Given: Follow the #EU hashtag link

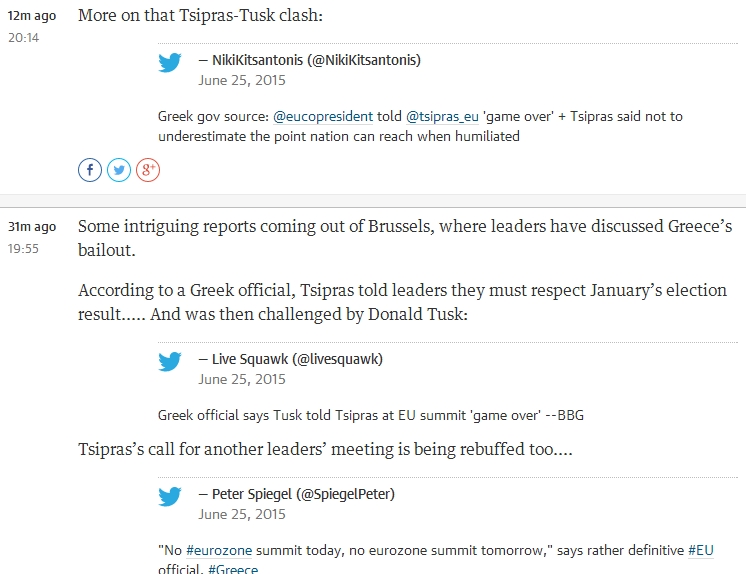Looking at the screenshot, I should 701,551.
